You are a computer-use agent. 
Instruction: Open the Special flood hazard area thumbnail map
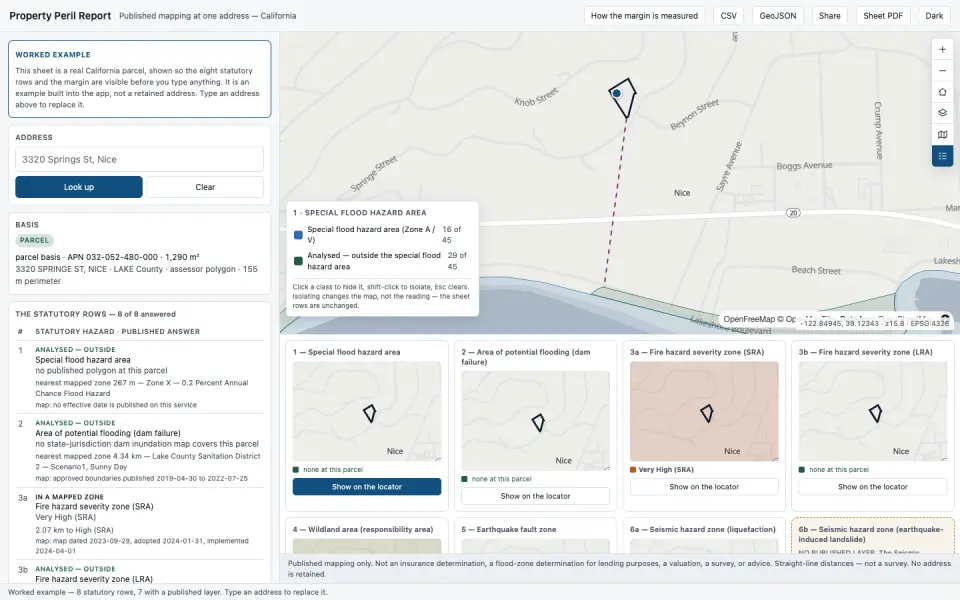pyautogui.click(x=367, y=411)
